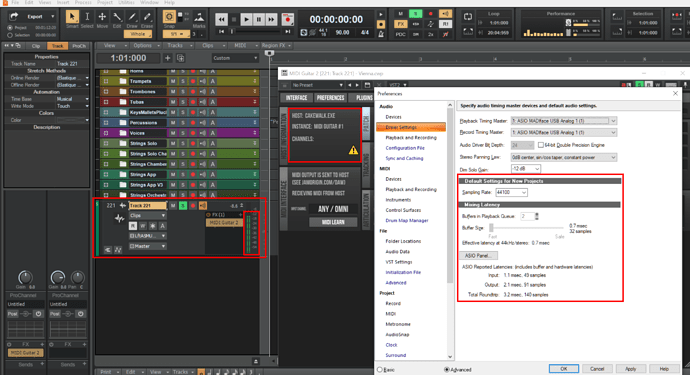Open the Tracks menu in the track view
This screenshot has height=375, width=690.
175,45
